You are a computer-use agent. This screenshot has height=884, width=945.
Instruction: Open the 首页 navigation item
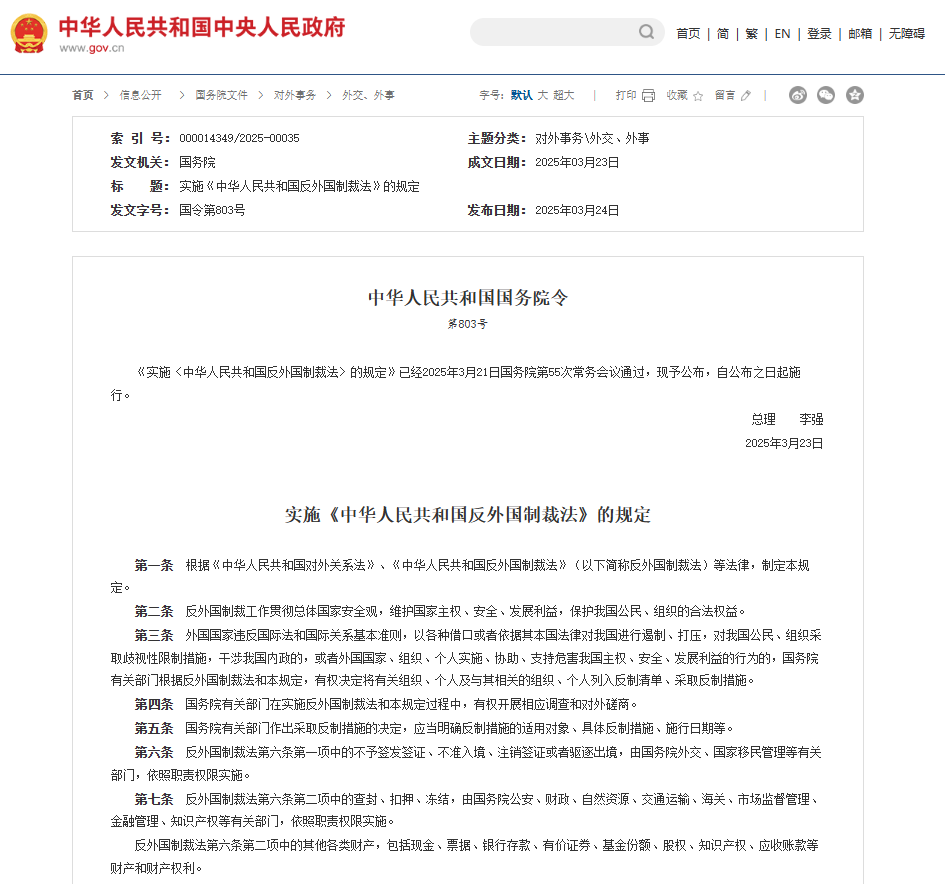click(687, 32)
